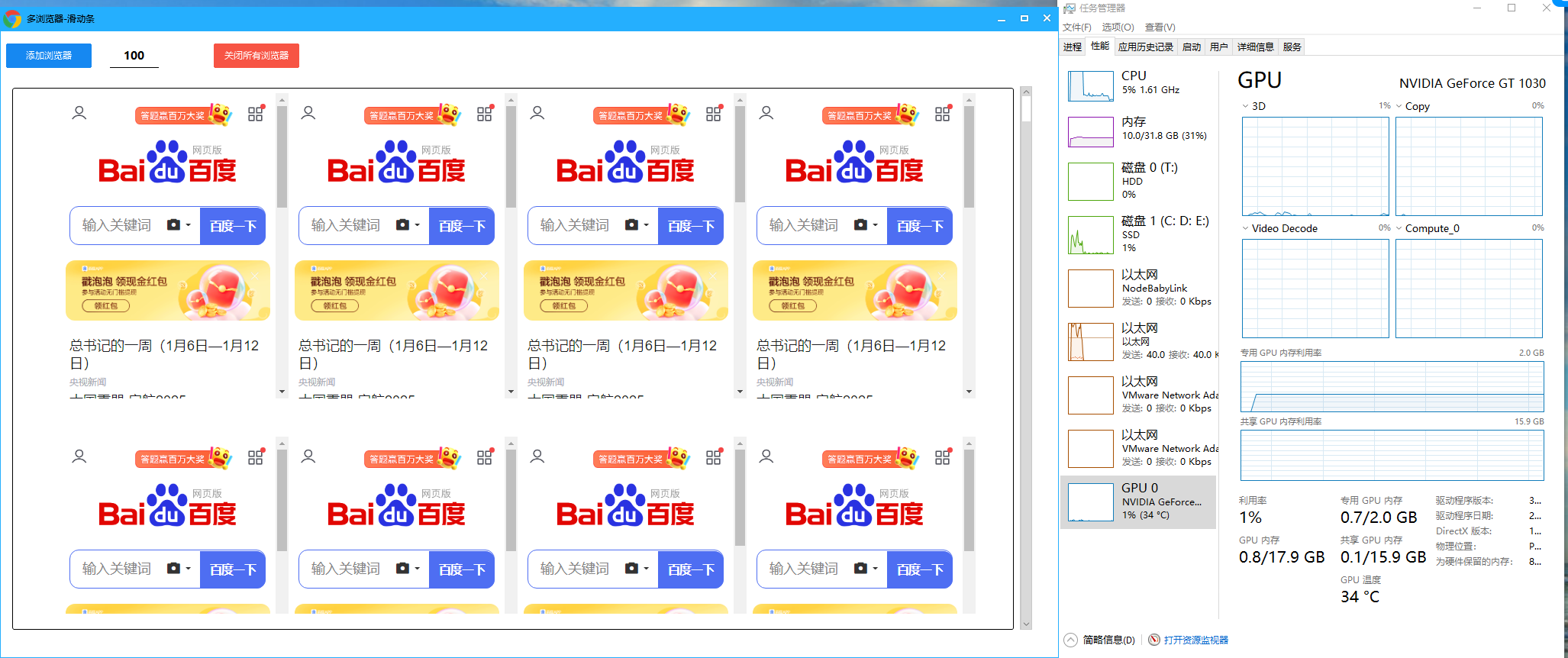The image size is (1568, 658).
Task: Click the camera image-search icon in the third bottom-row pane
Action: pos(632,569)
